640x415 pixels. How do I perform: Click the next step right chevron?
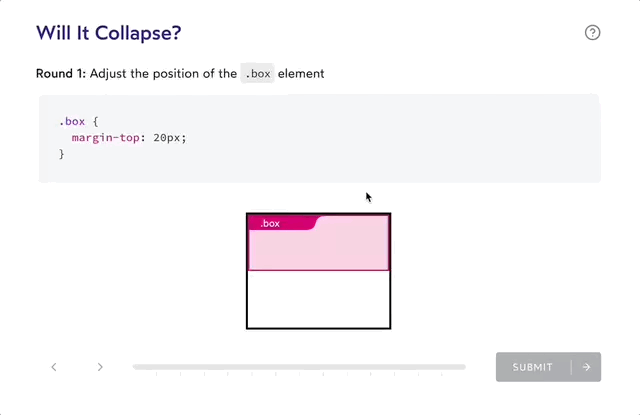[x=100, y=367]
